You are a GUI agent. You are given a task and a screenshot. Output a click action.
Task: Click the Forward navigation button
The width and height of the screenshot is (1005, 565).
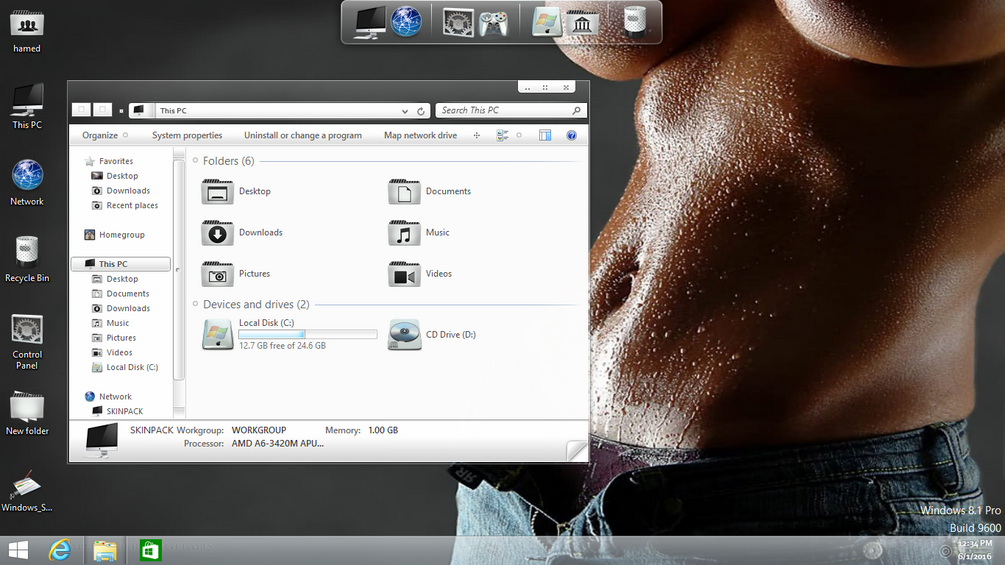click(103, 110)
